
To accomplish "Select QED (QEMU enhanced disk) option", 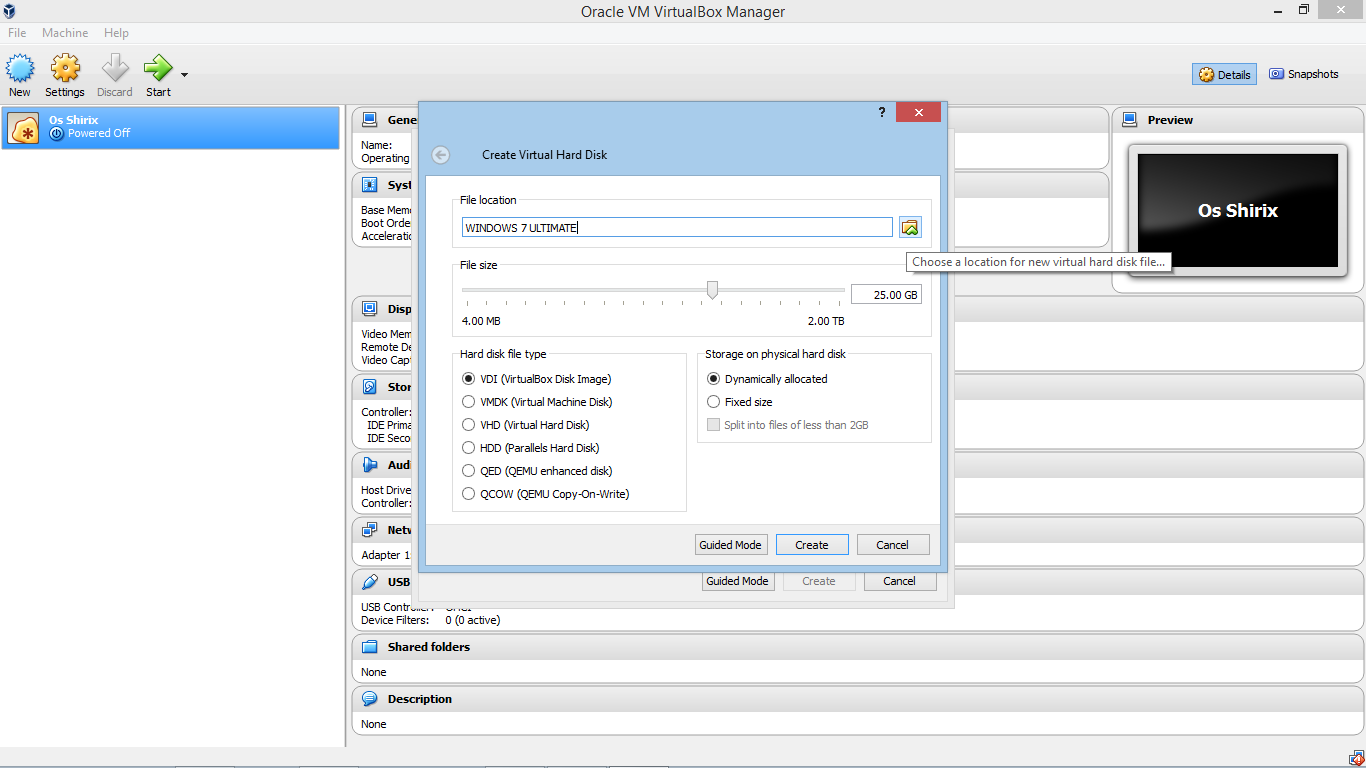I will [x=537, y=471].
